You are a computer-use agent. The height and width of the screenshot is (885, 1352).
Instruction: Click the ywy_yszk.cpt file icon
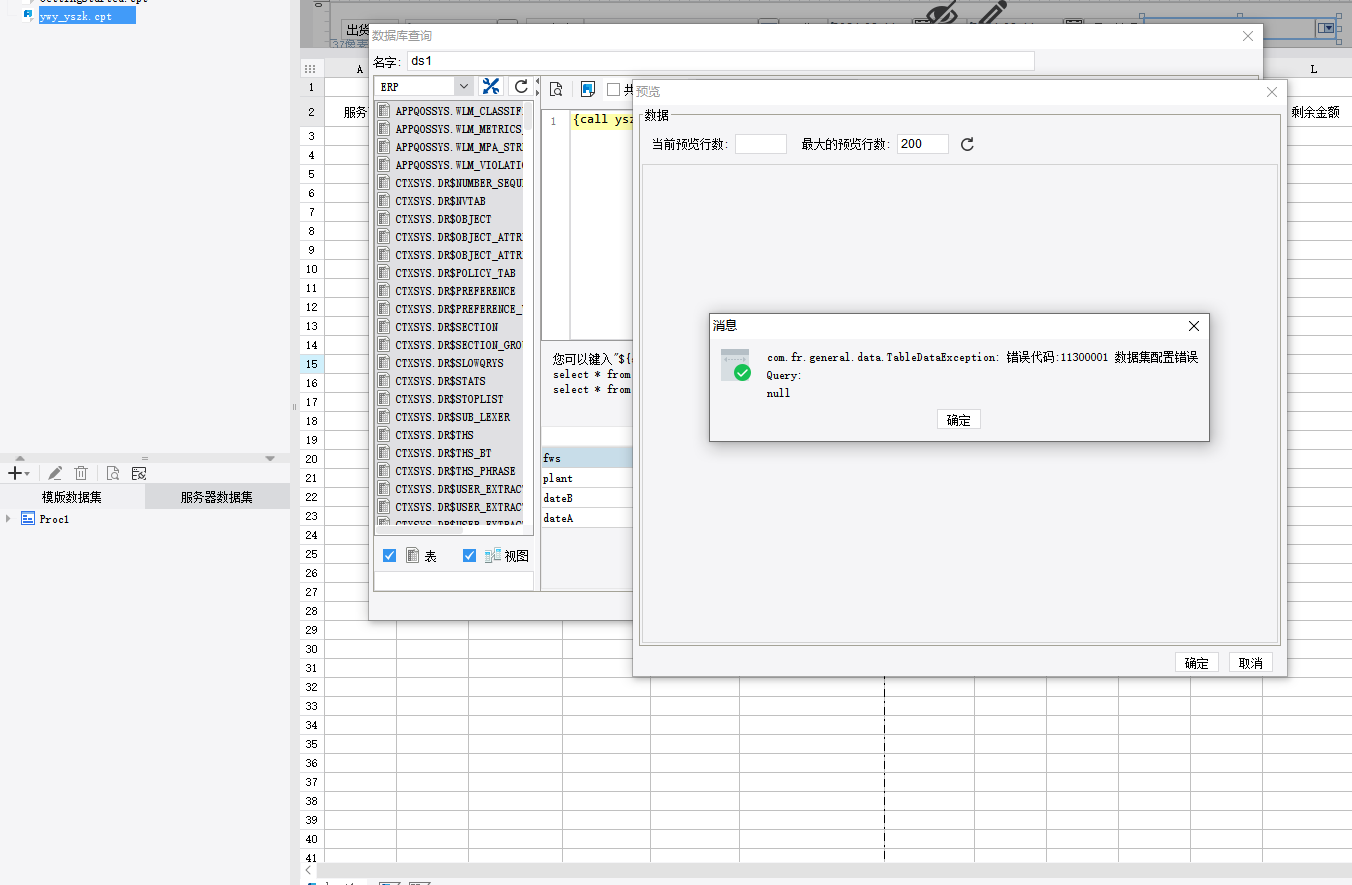coord(28,17)
